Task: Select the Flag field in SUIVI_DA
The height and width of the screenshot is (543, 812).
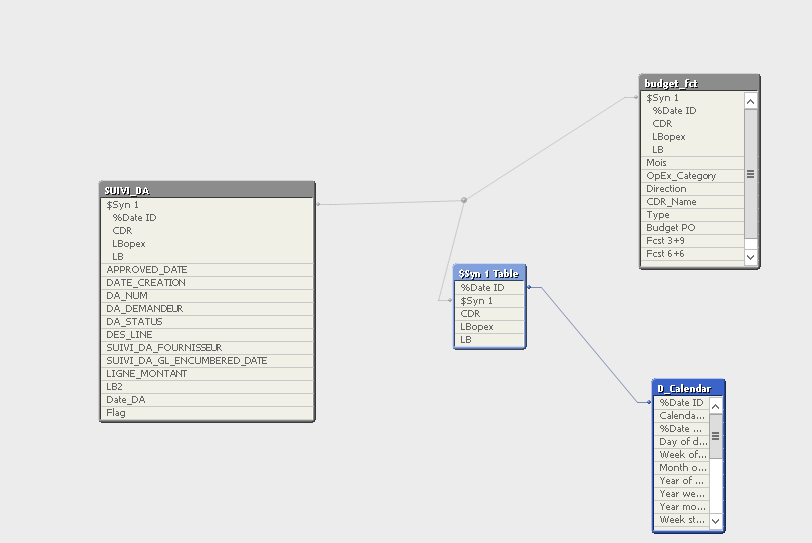Action: point(116,413)
